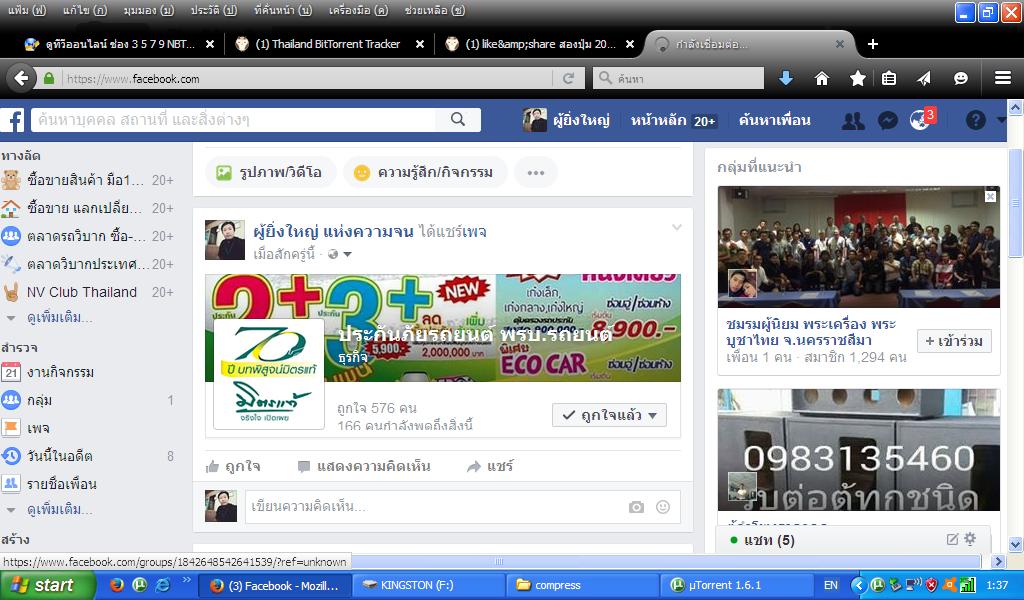Select รูปภาพ/วิดีโอ photo video option
The width and height of the screenshot is (1024, 600).
(270, 172)
